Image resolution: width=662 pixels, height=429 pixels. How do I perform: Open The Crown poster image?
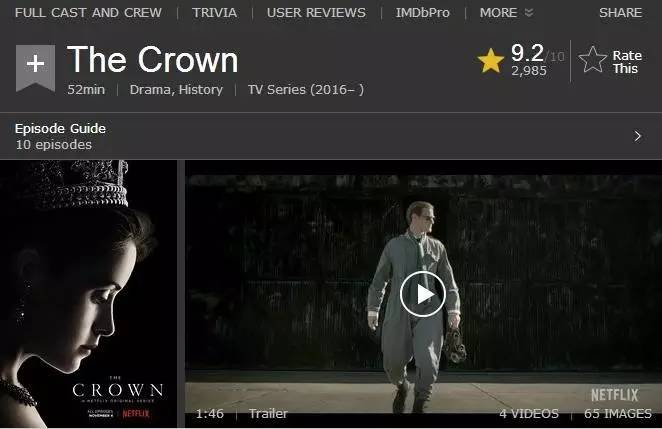tap(89, 294)
